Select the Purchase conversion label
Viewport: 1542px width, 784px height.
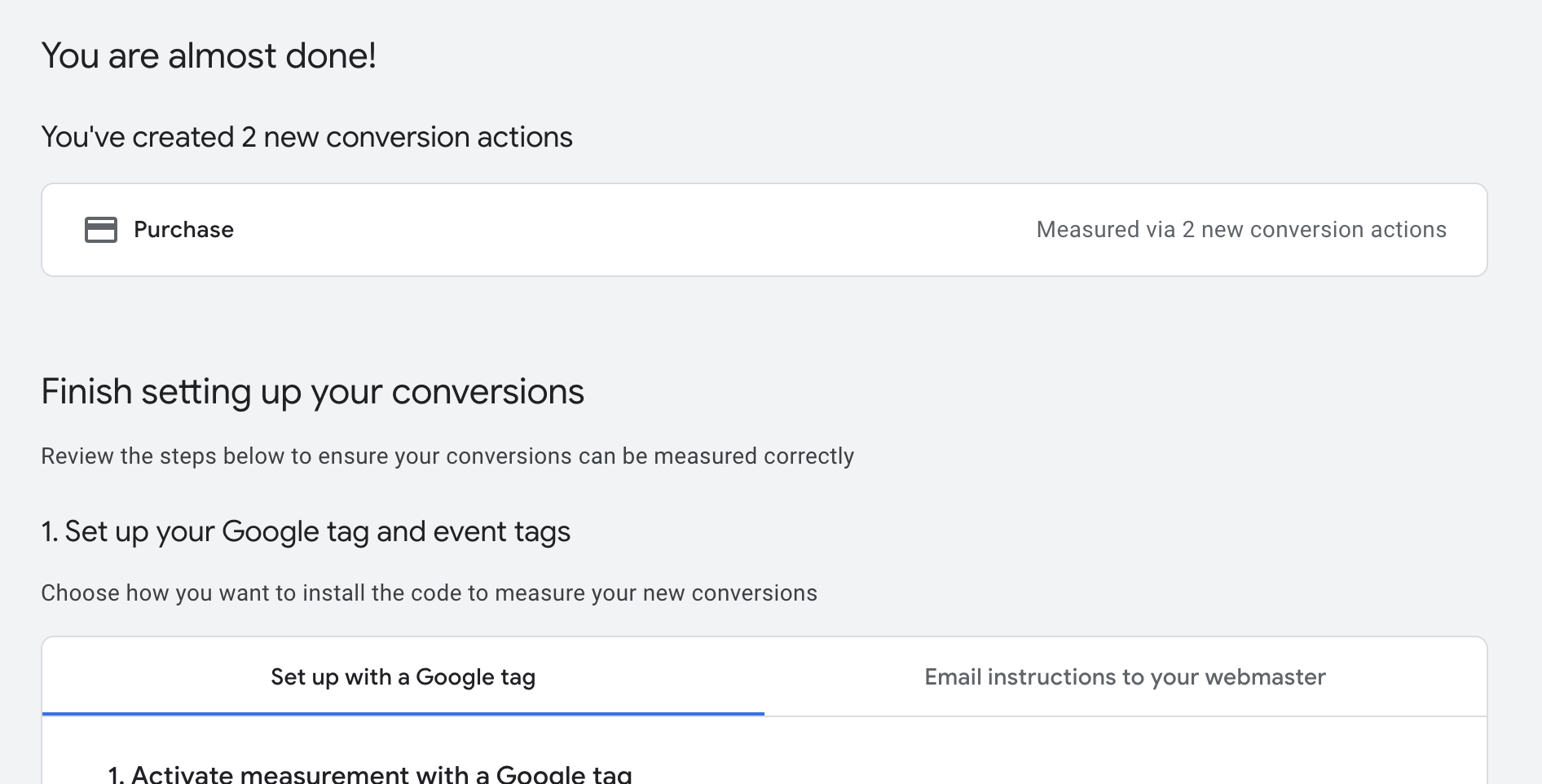(x=183, y=230)
